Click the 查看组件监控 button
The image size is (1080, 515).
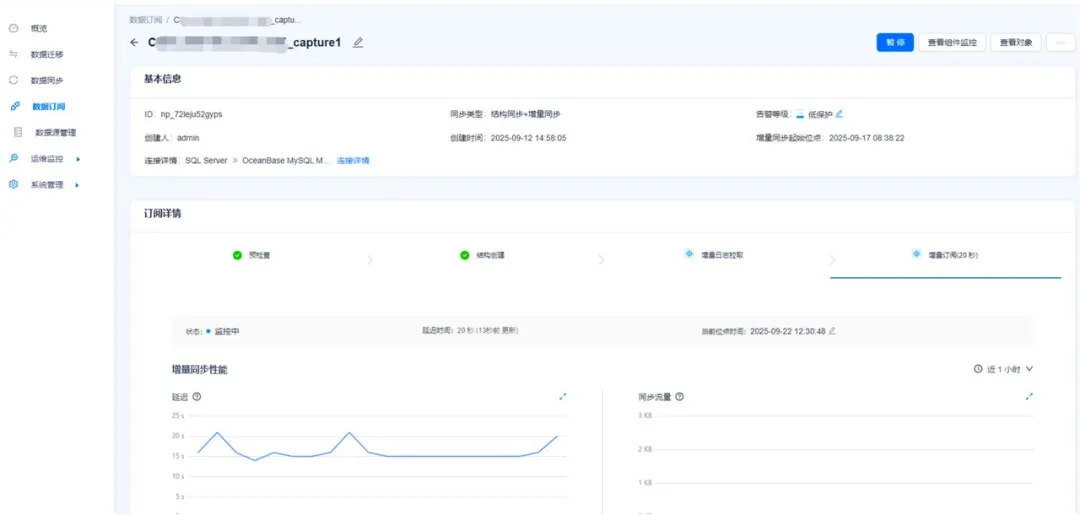point(953,43)
